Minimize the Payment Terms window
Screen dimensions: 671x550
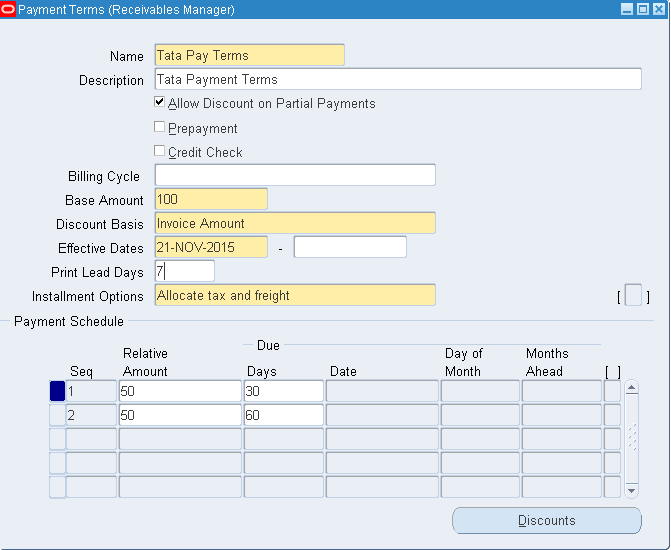point(627,9)
